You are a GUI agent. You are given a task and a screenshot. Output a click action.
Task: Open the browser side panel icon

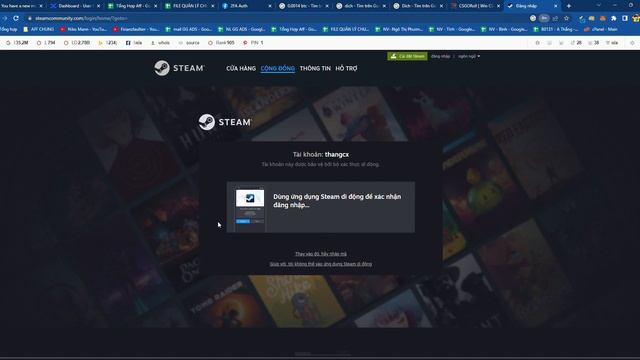(x=624, y=18)
